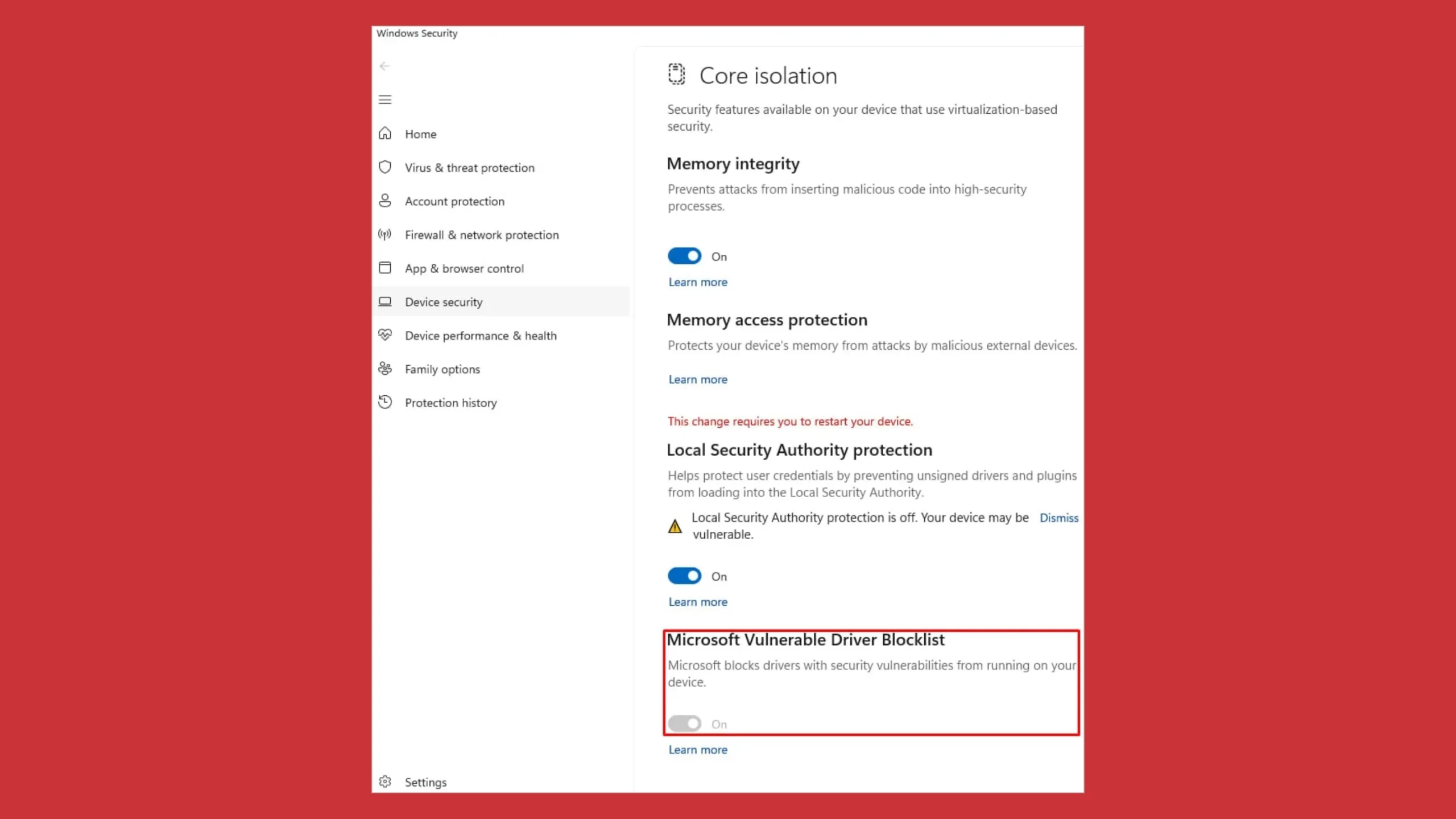This screenshot has height=819, width=1456.
Task: Click the shield icon for Virus protection
Action: (x=385, y=167)
